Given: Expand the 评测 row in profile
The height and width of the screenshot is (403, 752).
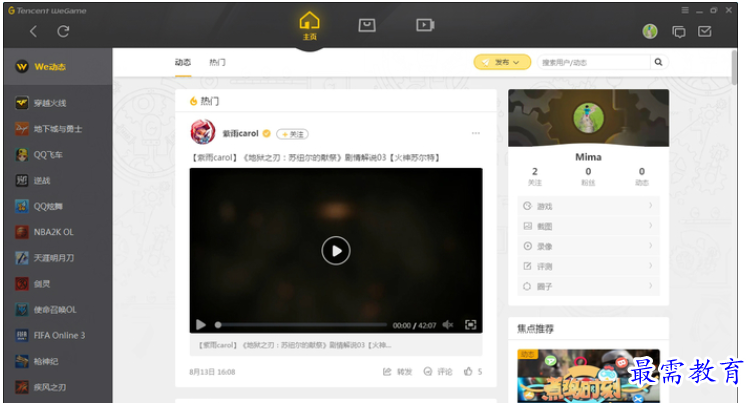Looking at the screenshot, I should point(588,266).
